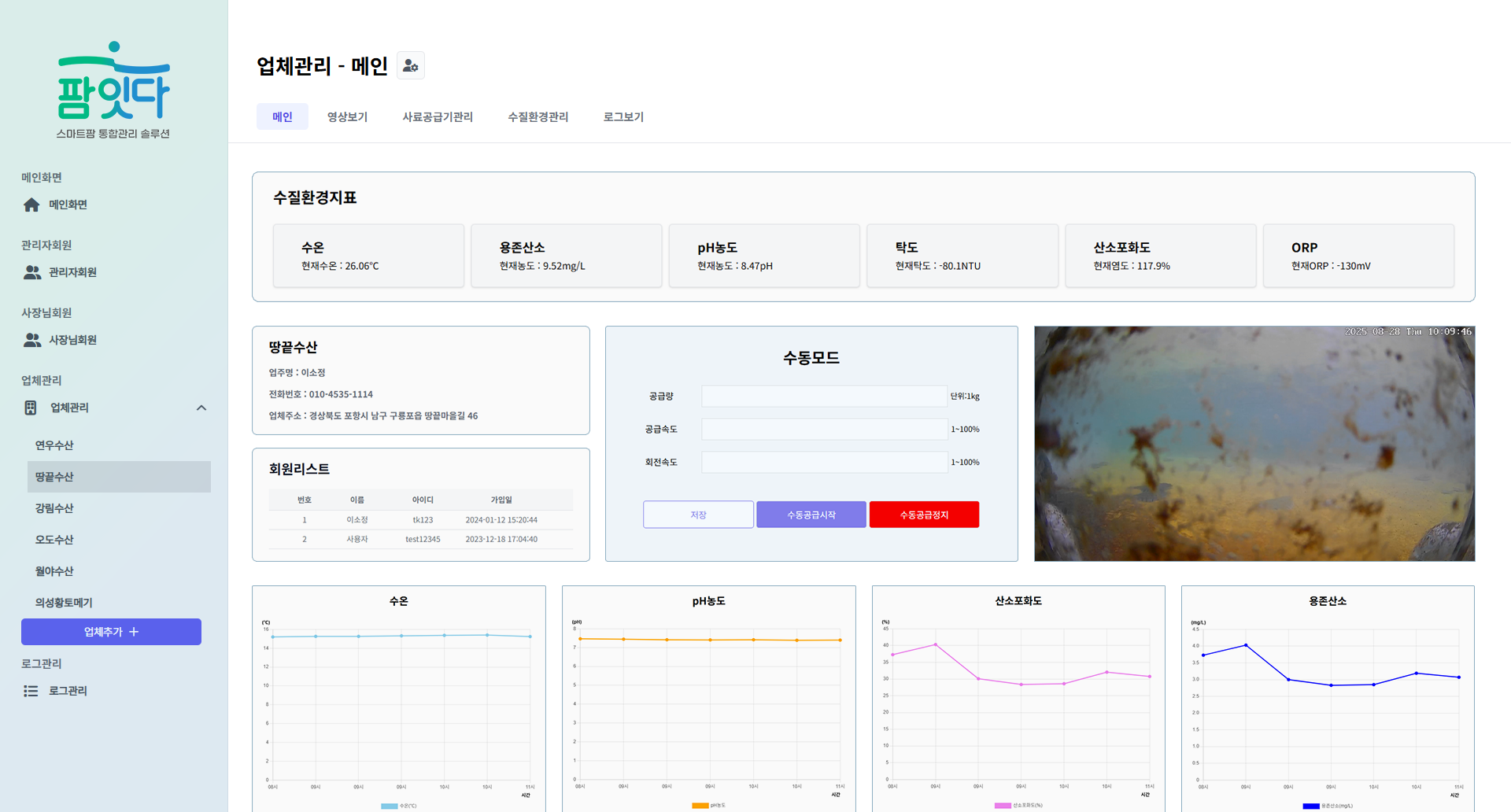Click the 수온 chart title
This screenshot has width=1511, height=812.
(x=398, y=601)
